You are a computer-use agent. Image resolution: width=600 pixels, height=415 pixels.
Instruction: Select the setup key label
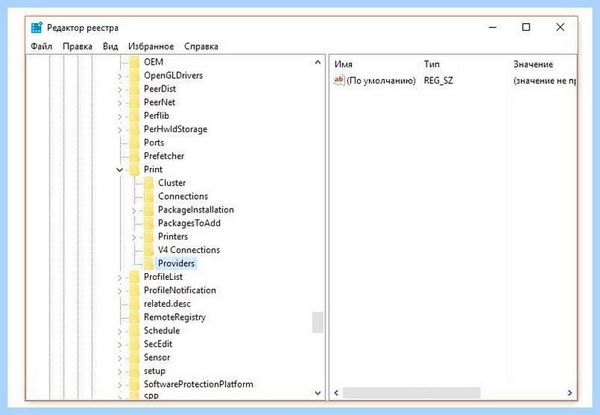click(x=155, y=371)
